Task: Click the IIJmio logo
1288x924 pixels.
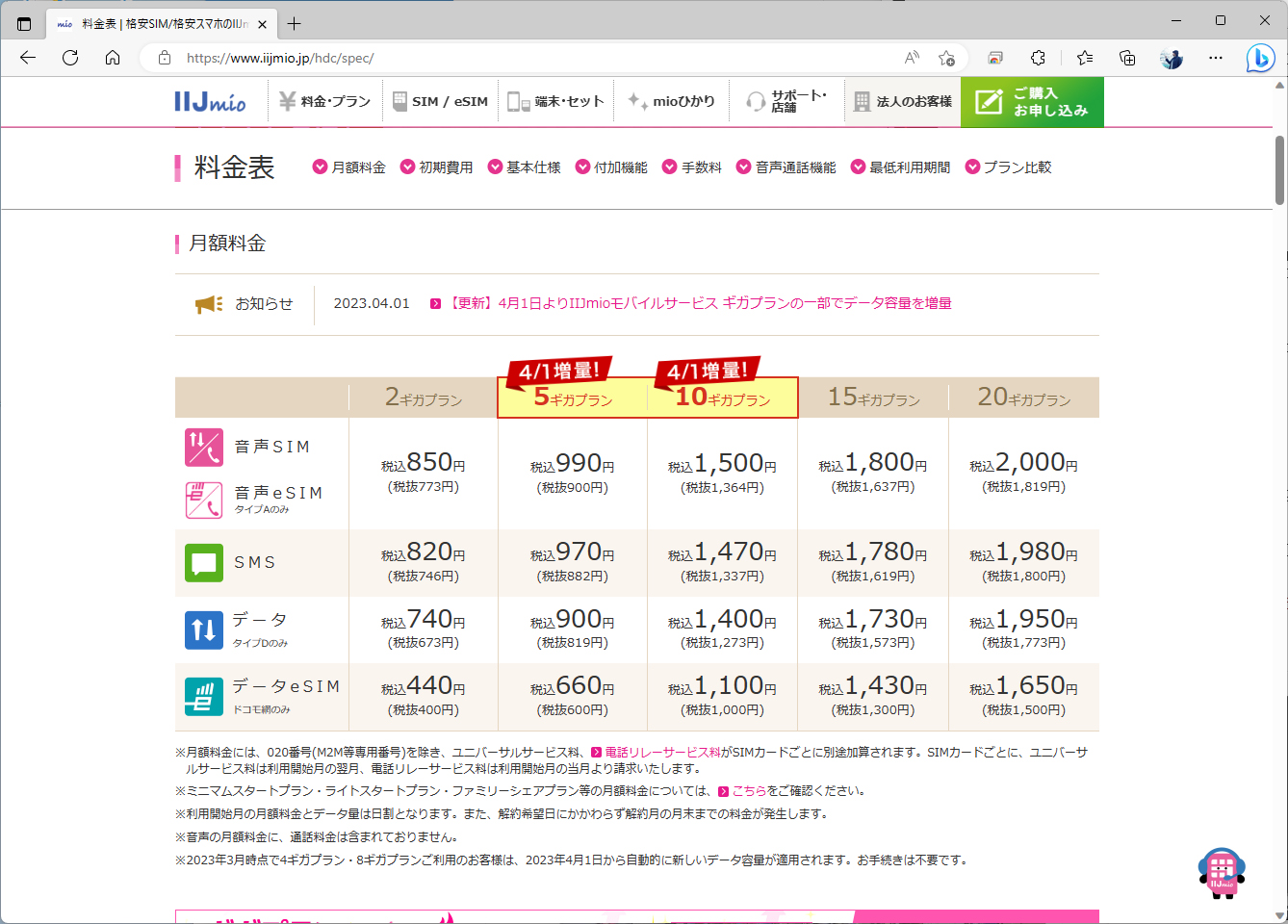Action: (210, 101)
